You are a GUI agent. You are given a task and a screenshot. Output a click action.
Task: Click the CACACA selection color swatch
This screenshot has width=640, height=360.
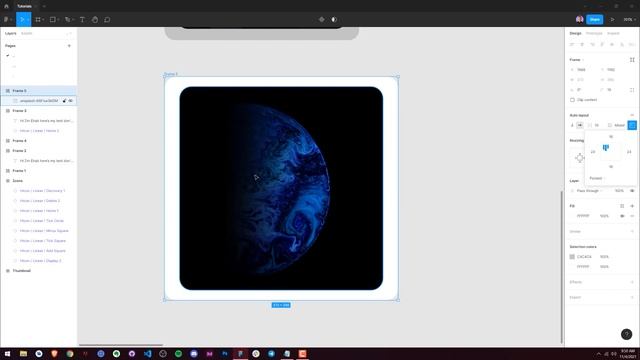pos(572,257)
